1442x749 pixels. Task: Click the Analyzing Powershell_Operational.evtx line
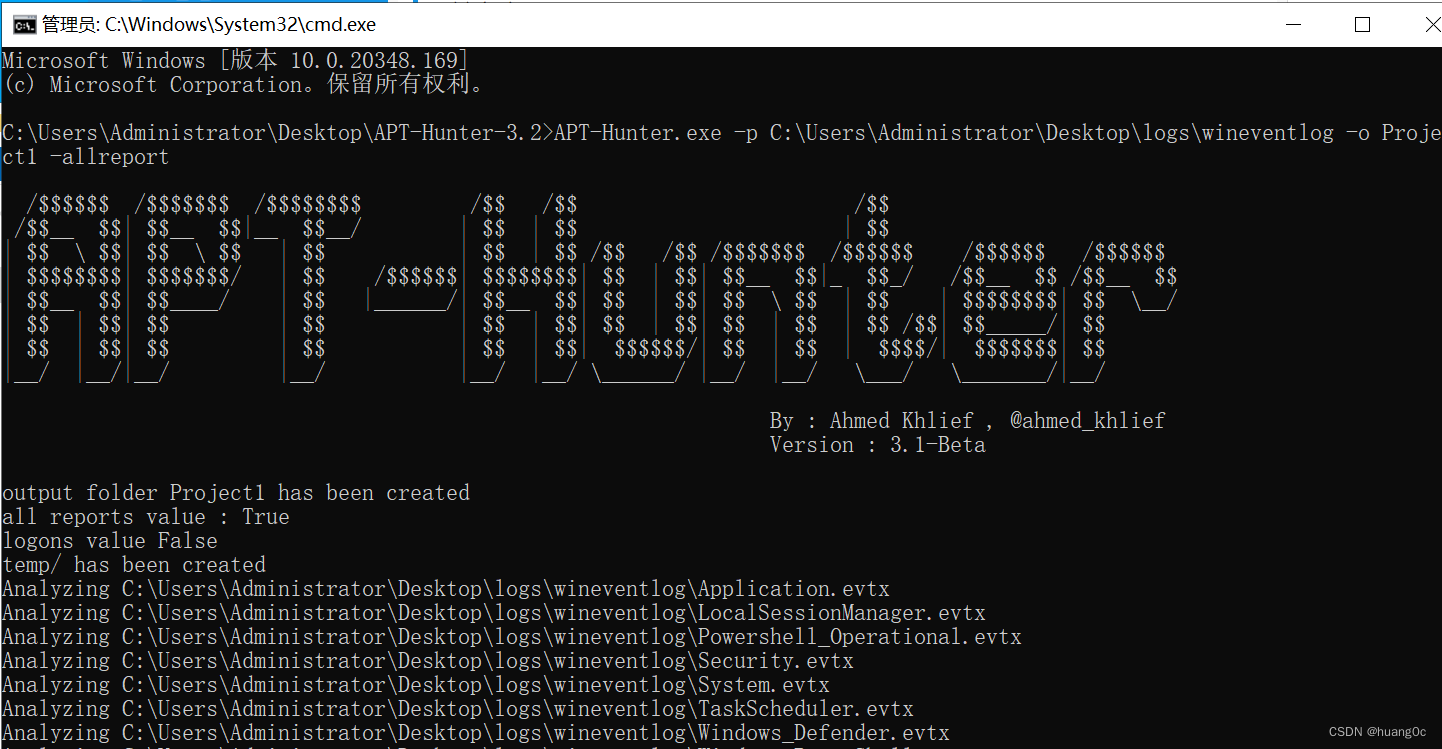pos(512,637)
